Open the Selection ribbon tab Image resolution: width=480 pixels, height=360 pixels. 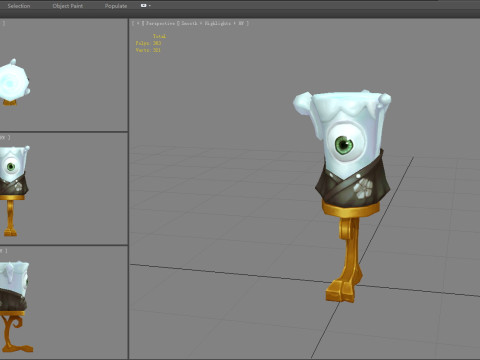coord(19,6)
